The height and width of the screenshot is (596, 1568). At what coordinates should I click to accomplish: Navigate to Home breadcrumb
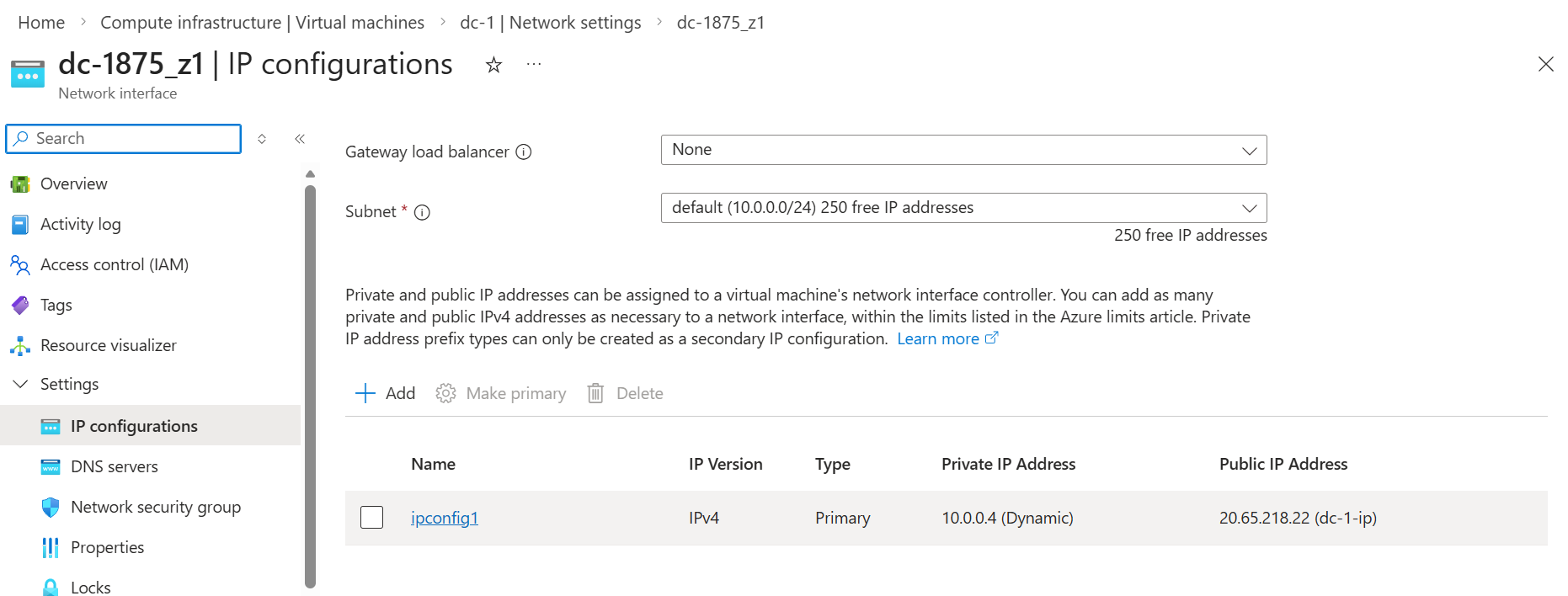point(41,23)
